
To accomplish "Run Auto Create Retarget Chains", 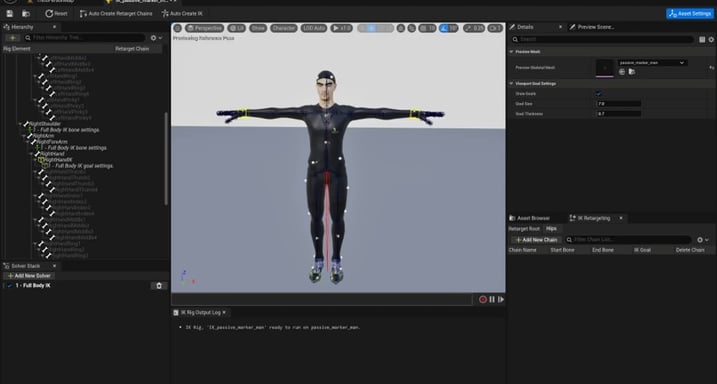I will pos(116,14).
